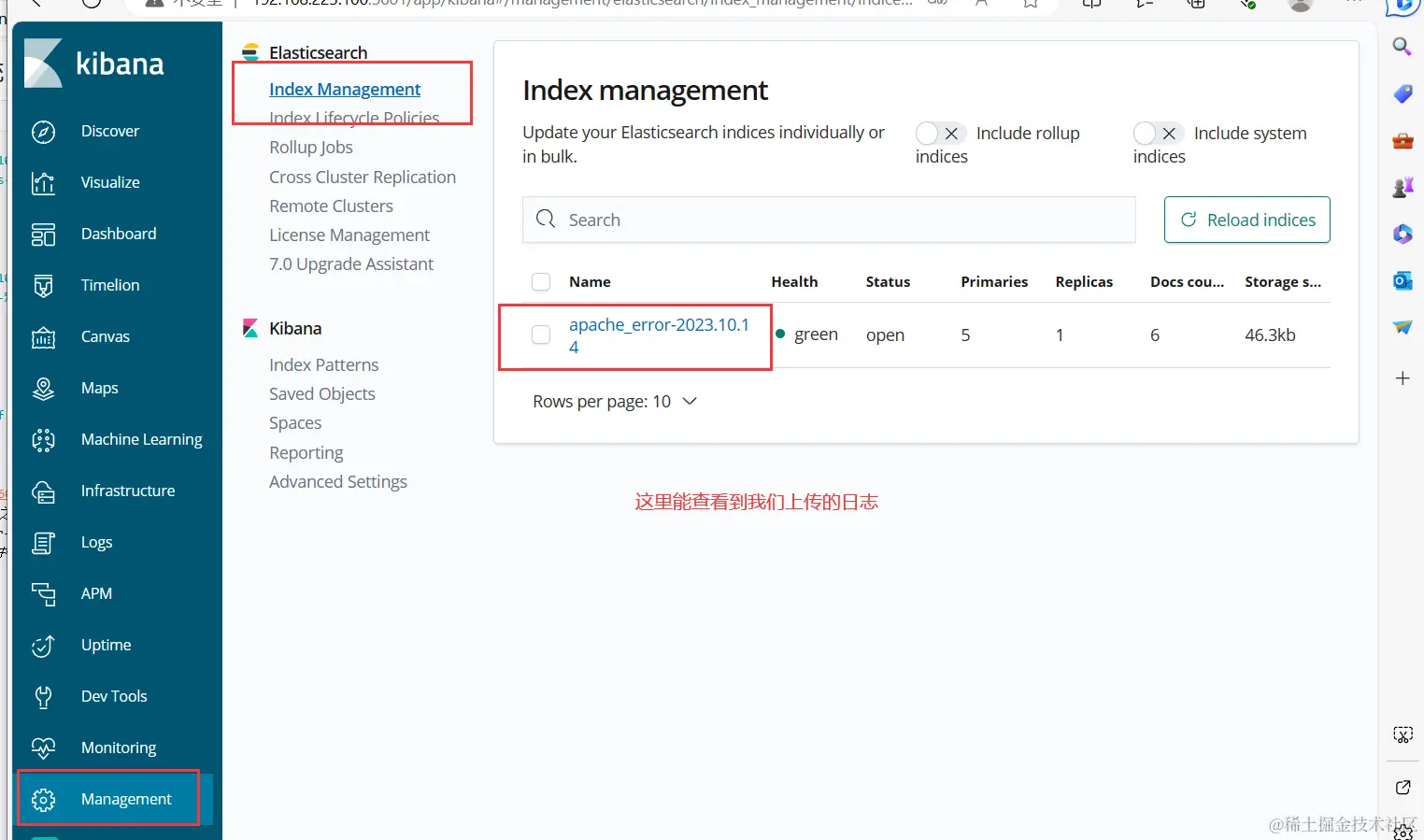Click the Dev Tools label in sidebar
Viewport: 1424px width, 840px height.
click(x=114, y=697)
